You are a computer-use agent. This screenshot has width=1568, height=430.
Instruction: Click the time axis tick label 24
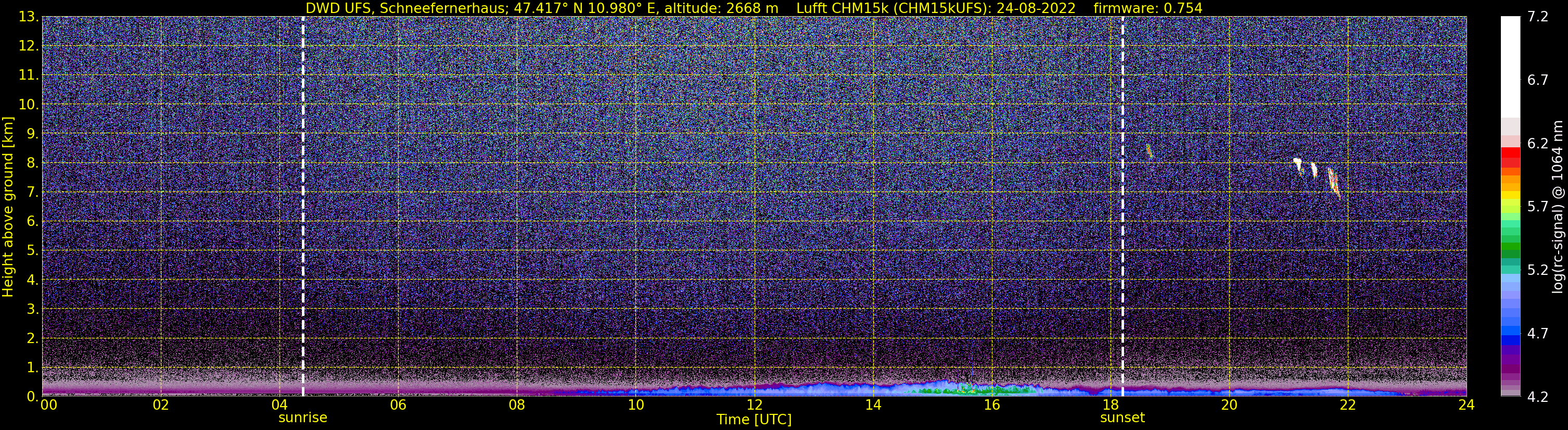[1467, 406]
